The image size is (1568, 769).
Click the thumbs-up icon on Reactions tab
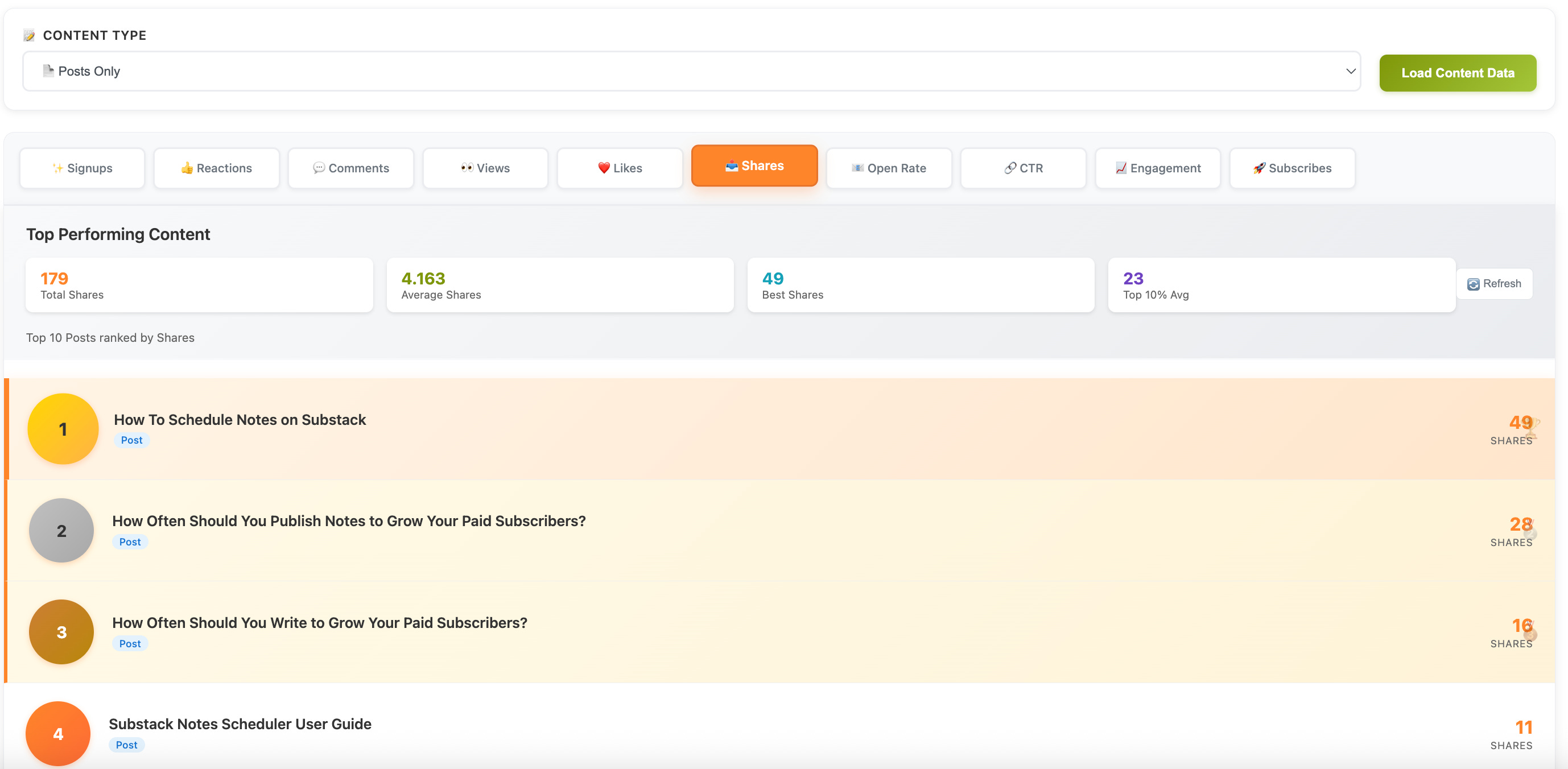tap(187, 168)
